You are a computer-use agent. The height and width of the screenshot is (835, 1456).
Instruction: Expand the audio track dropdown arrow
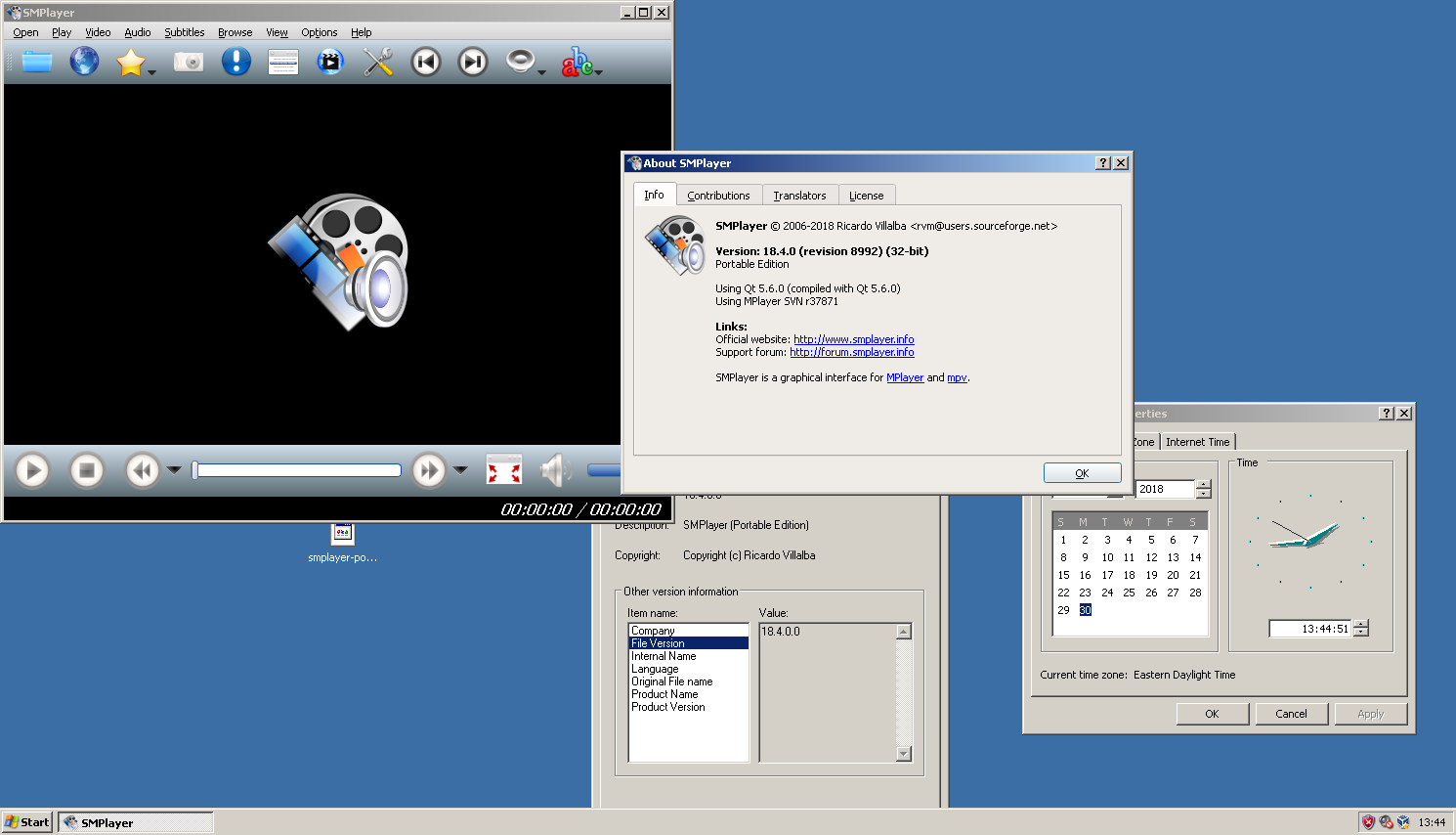pos(541,72)
